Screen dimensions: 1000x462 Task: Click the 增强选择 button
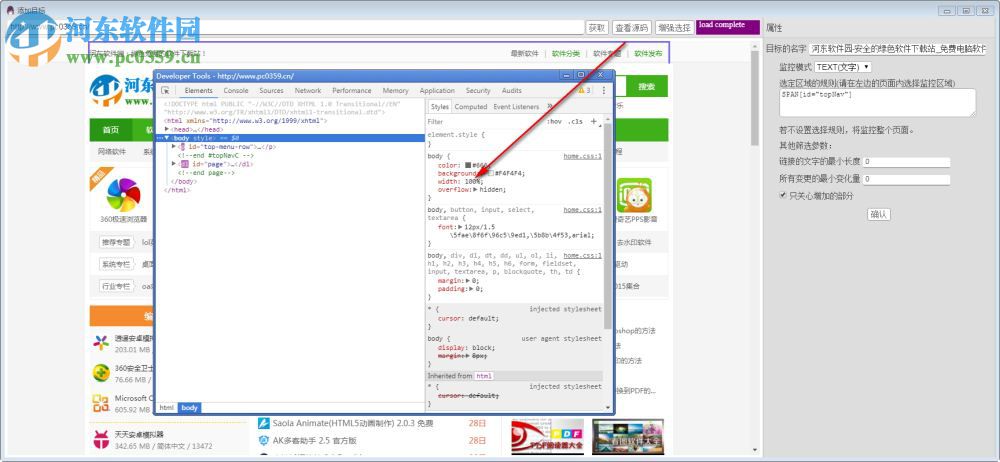coord(674,27)
